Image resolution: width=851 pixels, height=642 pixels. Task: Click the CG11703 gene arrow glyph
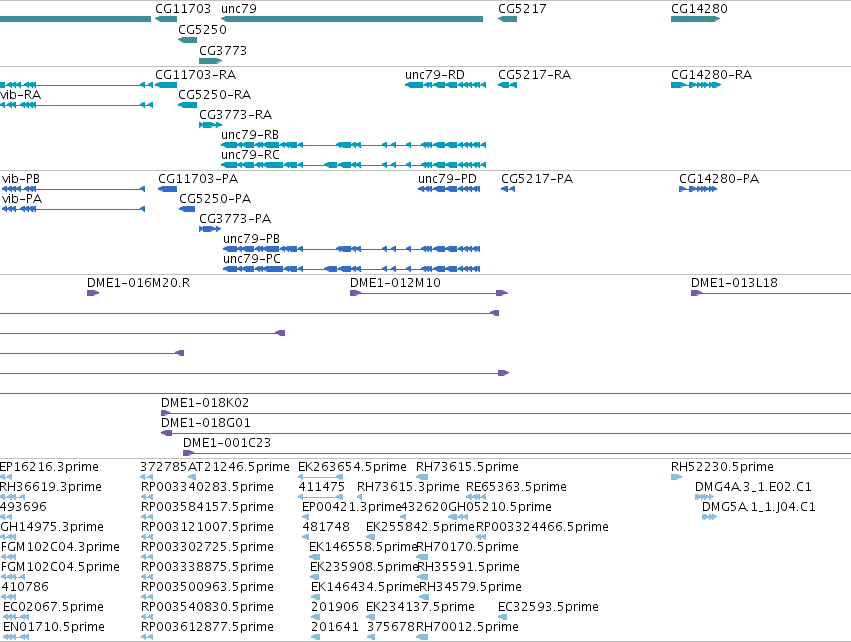tap(166, 19)
